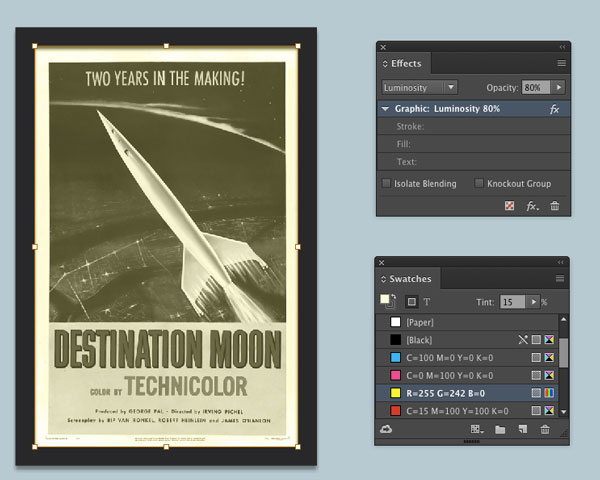
Task: Open the Swatches panel flyout menu
Action: (560, 278)
